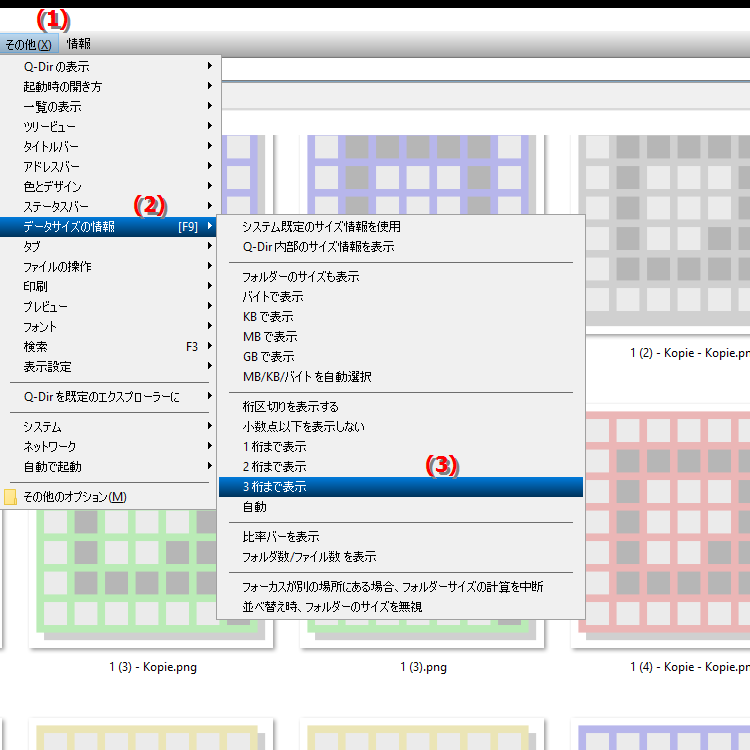Open the 情報 menu
Image resolution: width=750 pixels, height=750 pixels.
click(79, 44)
